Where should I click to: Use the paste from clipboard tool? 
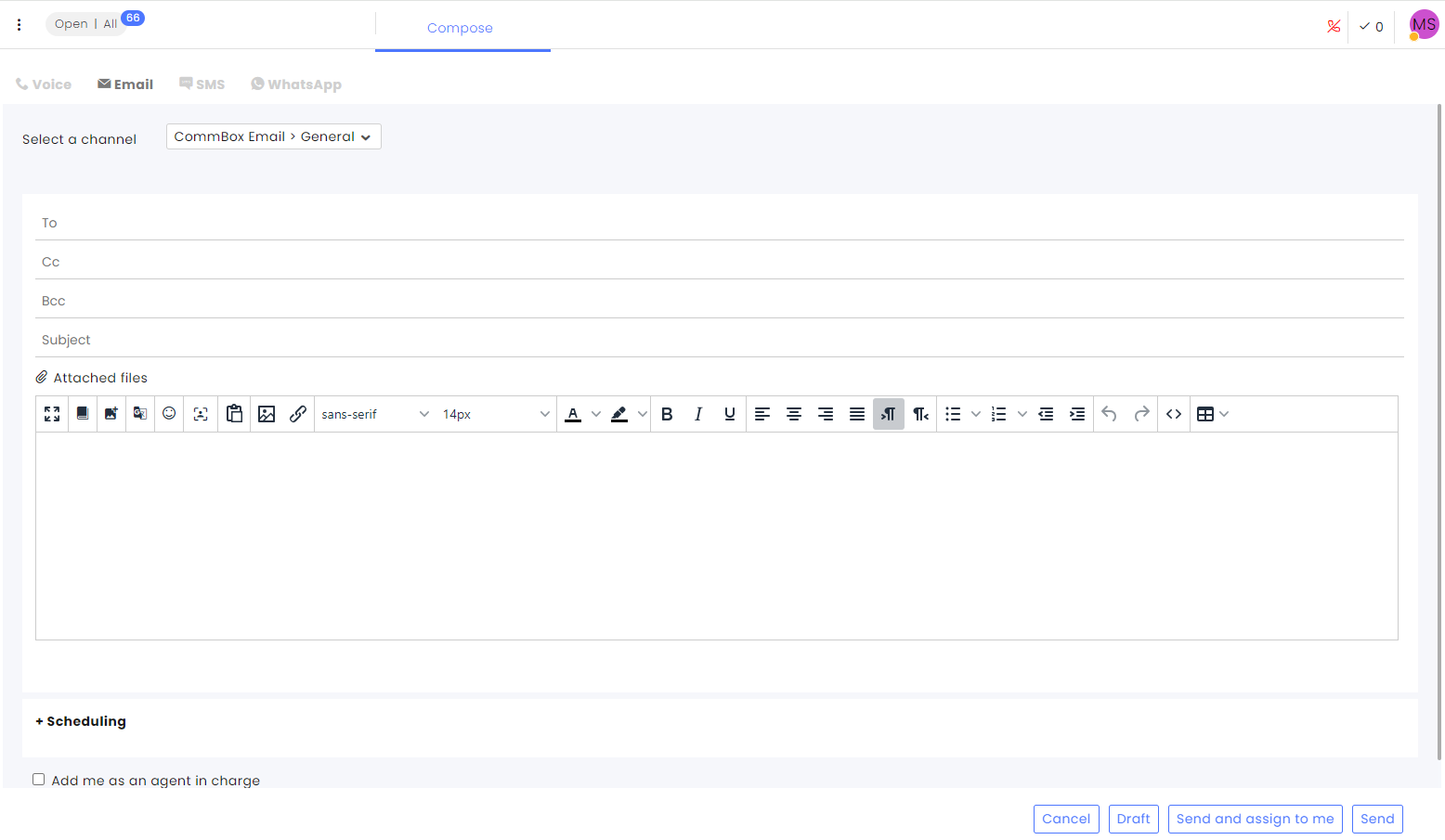click(234, 414)
